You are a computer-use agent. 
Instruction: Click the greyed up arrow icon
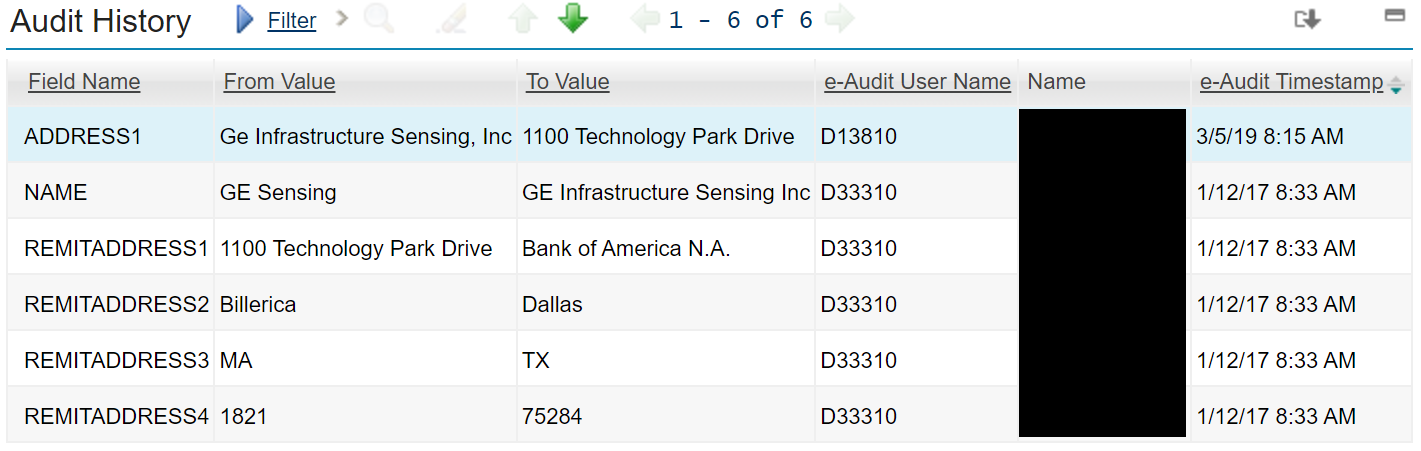coord(523,19)
